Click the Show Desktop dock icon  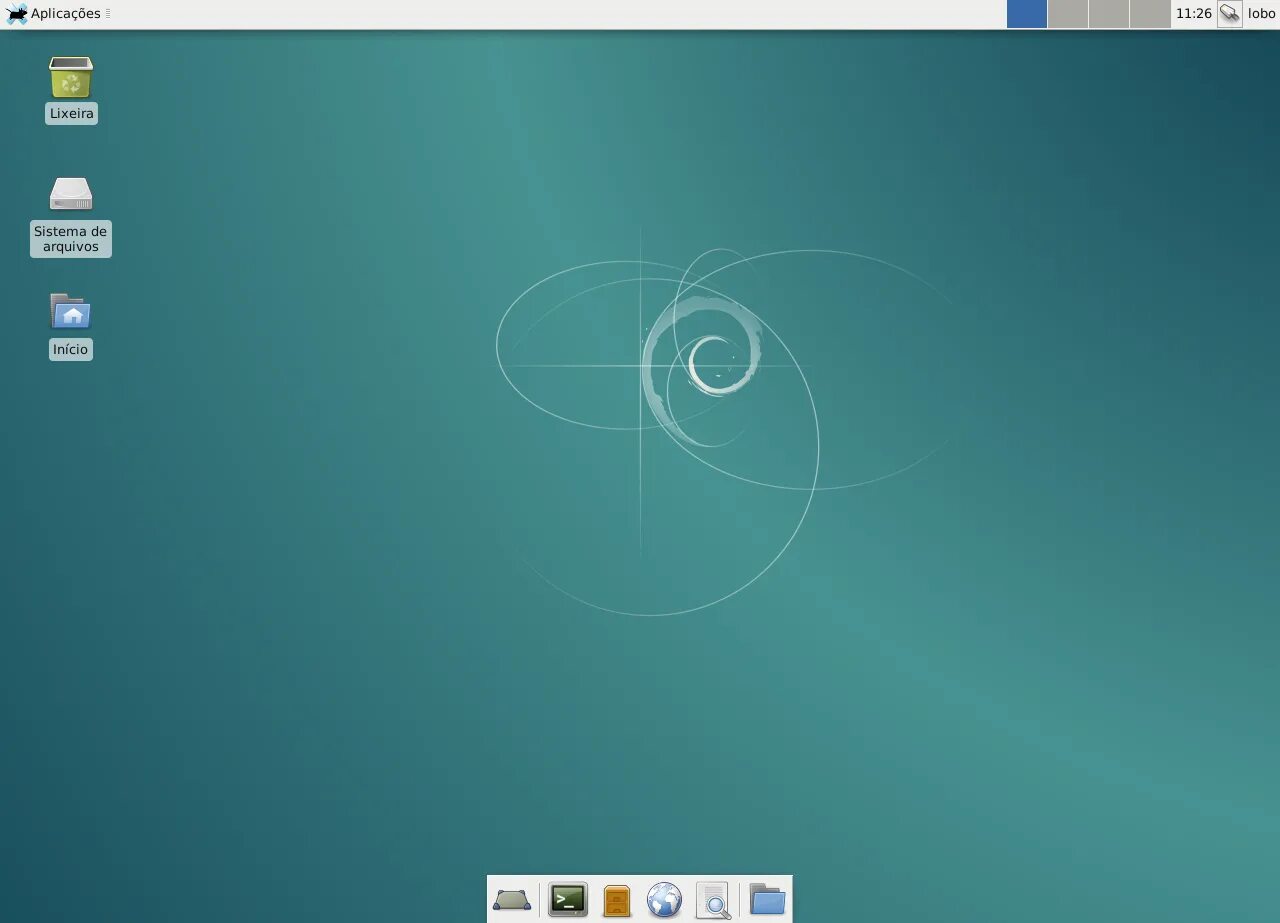pos(512,900)
